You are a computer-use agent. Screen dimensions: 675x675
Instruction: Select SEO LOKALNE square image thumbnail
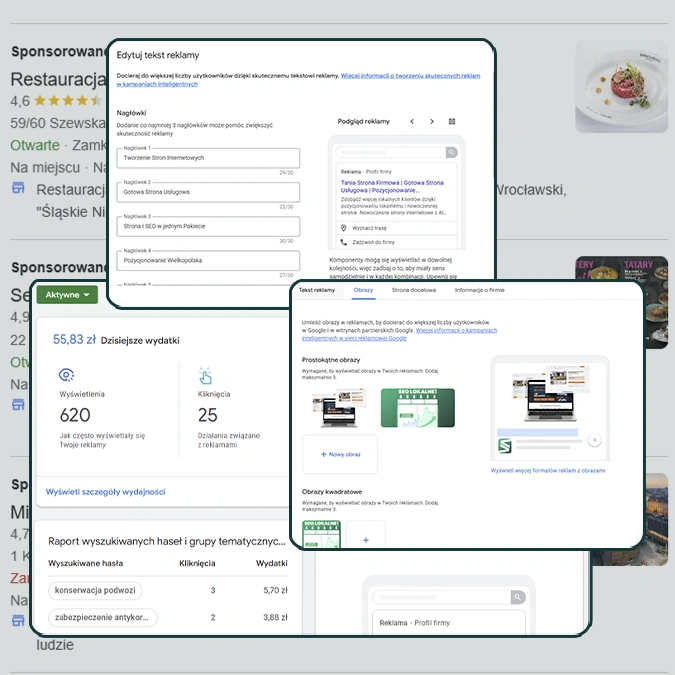click(321, 534)
